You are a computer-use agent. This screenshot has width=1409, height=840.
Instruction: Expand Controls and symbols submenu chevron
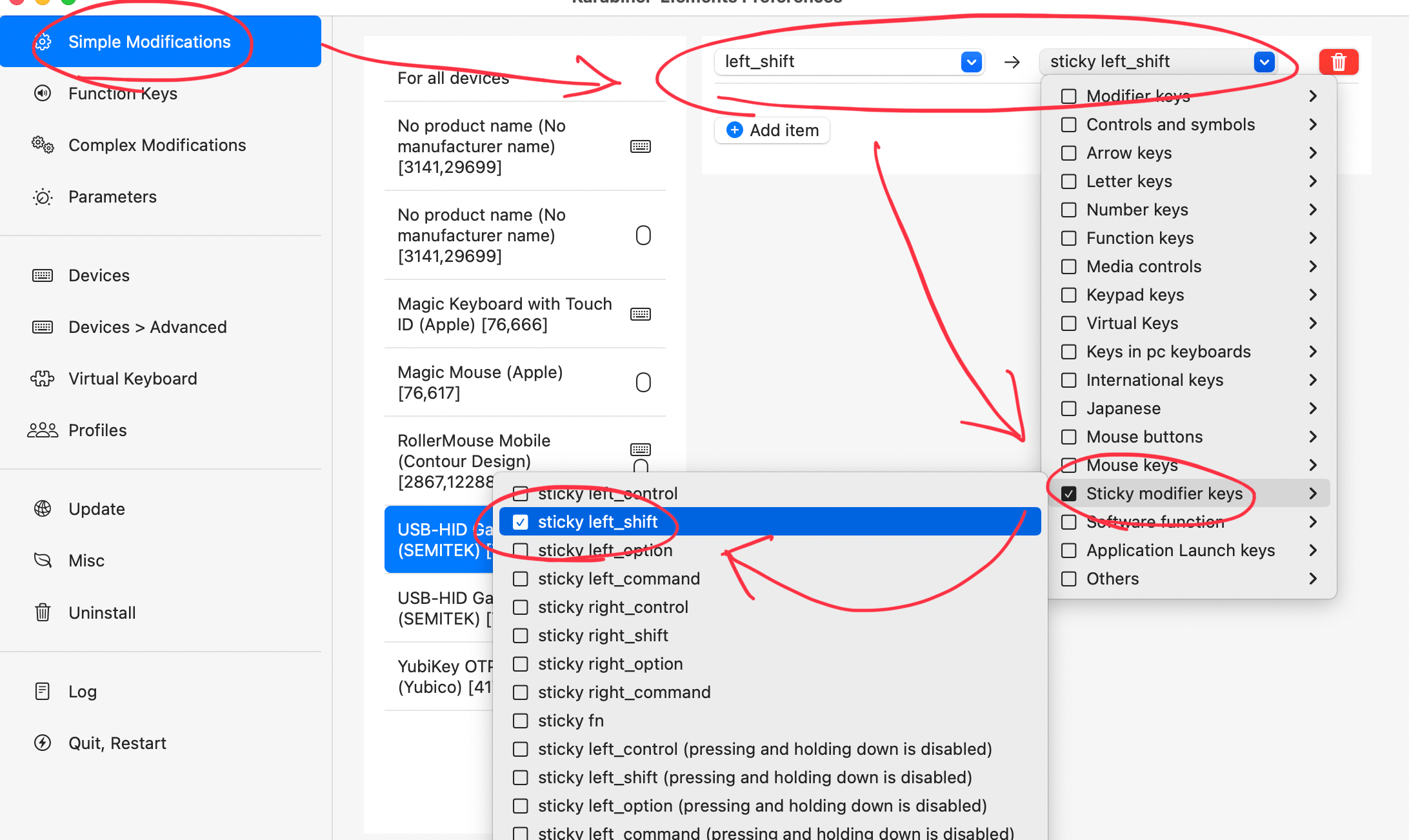point(1313,125)
